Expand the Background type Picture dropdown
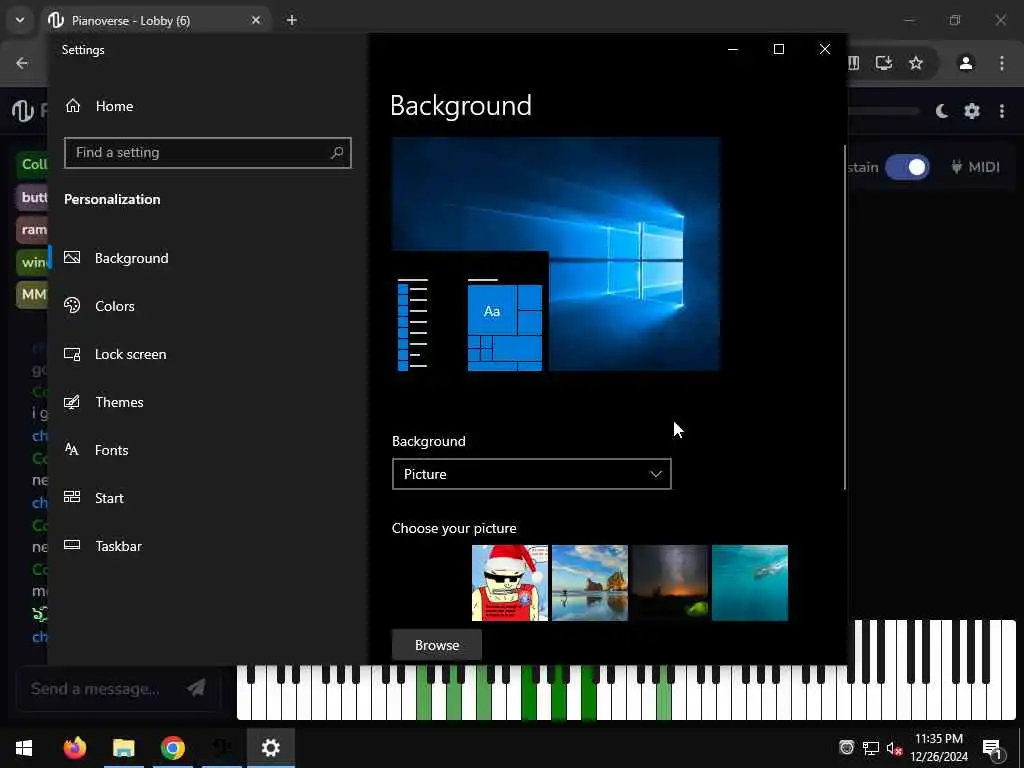This screenshot has width=1024, height=768. tap(532, 474)
